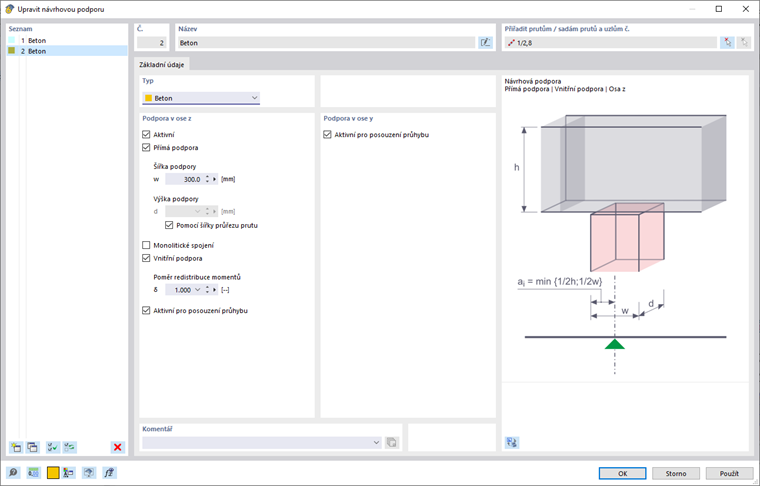Click the arrow menu next to δ value
The image size is (760, 486).
point(214,290)
